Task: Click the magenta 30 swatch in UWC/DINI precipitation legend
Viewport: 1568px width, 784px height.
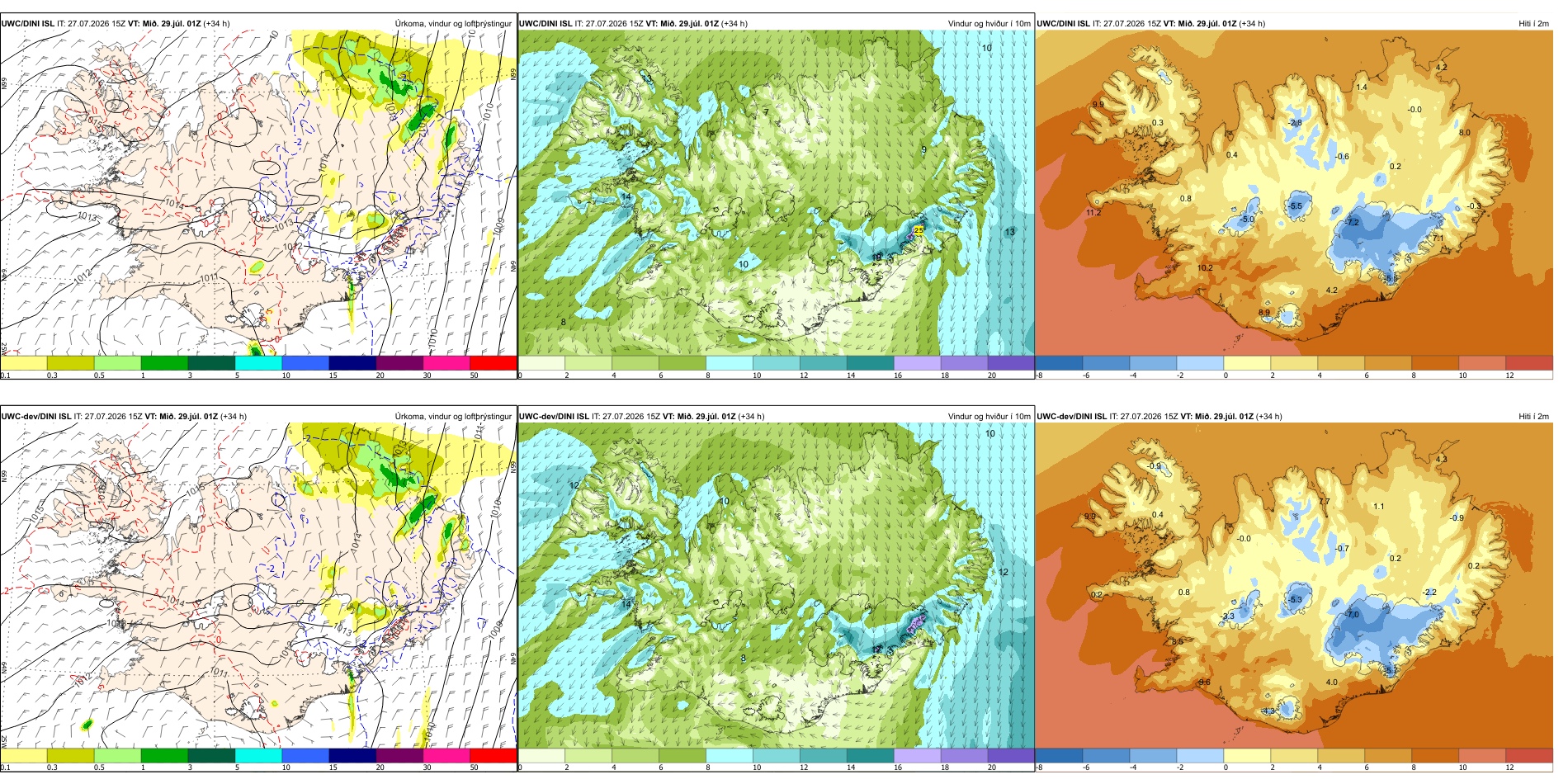Action: tap(446, 363)
